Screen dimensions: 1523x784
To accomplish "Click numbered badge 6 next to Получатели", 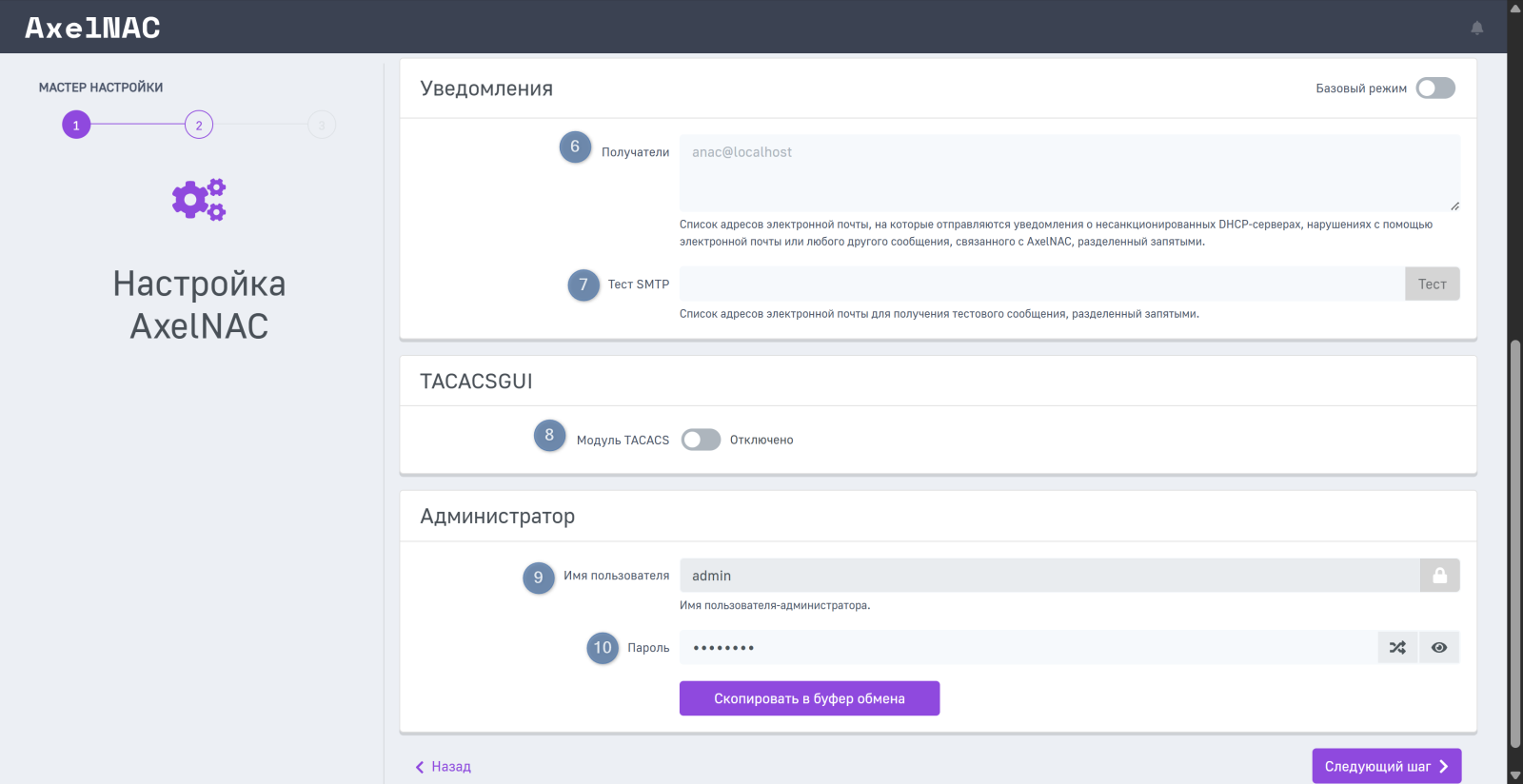I will pos(575,147).
